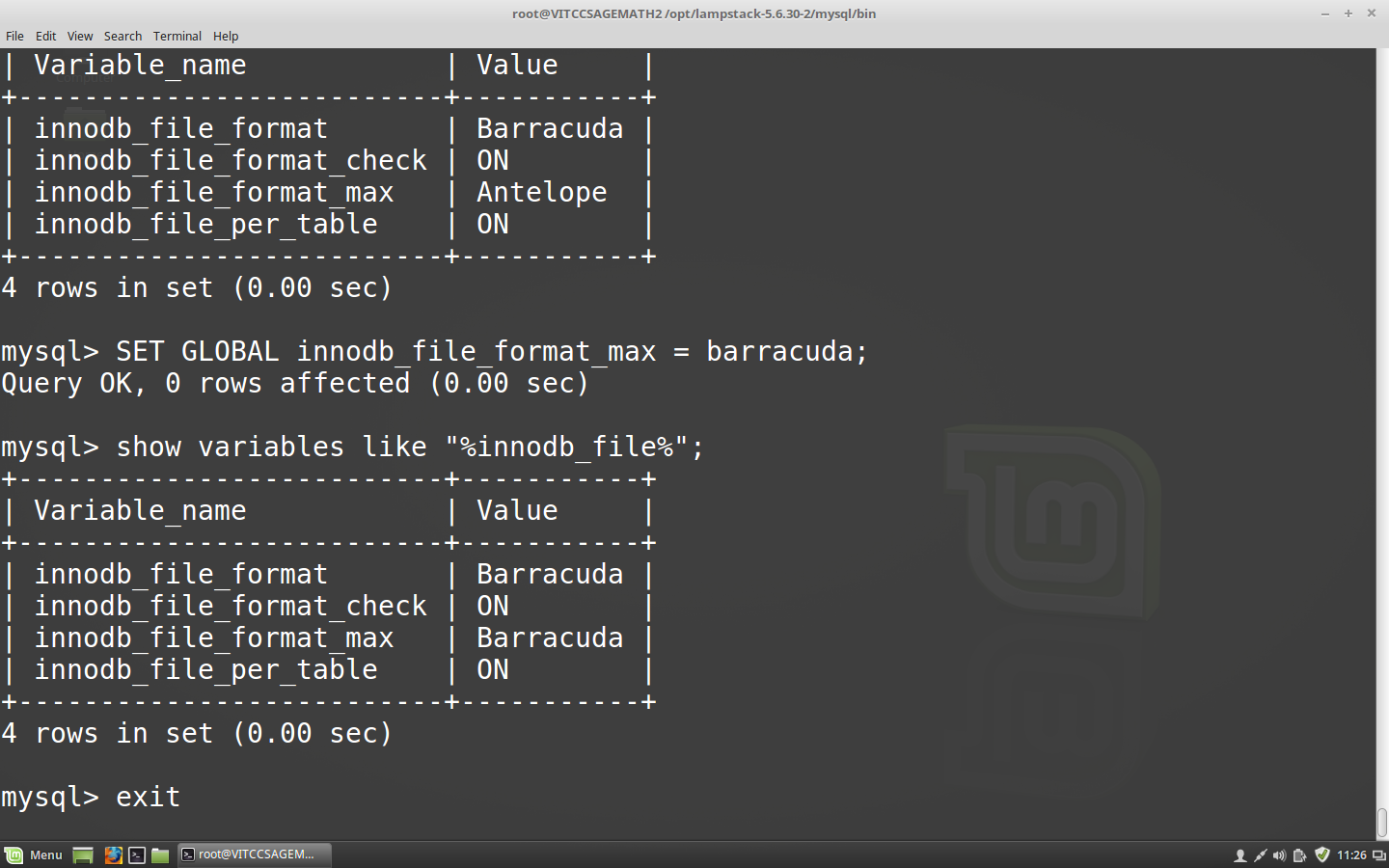The width and height of the screenshot is (1389, 868).
Task: Open the View menu
Action: 79,36
